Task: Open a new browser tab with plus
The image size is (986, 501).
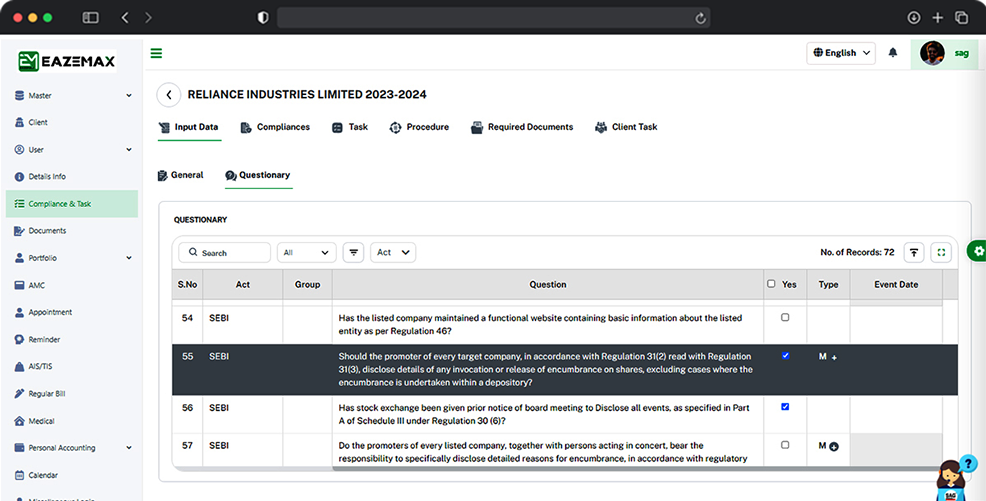Action: tap(938, 18)
